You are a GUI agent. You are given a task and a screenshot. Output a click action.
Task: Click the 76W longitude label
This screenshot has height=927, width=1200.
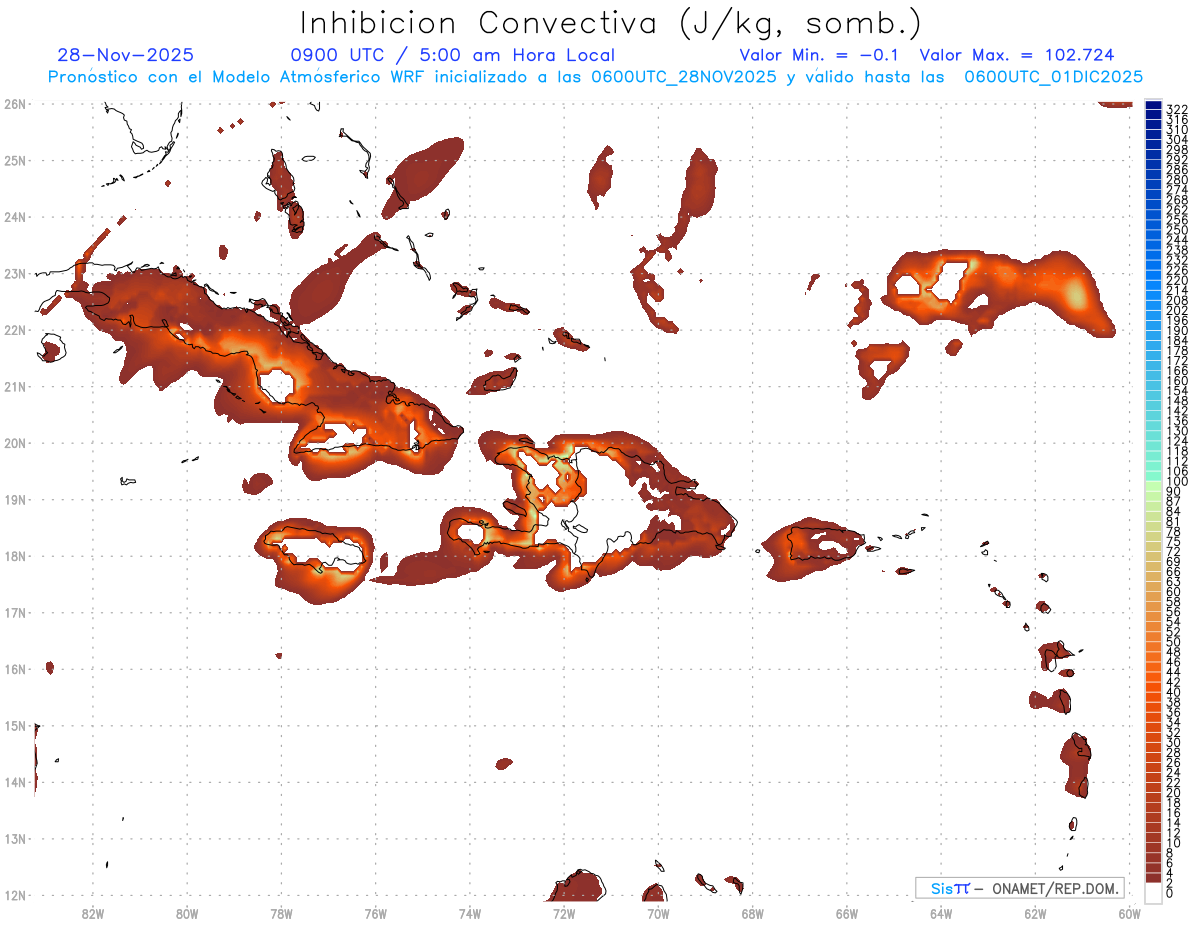(376, 912)
